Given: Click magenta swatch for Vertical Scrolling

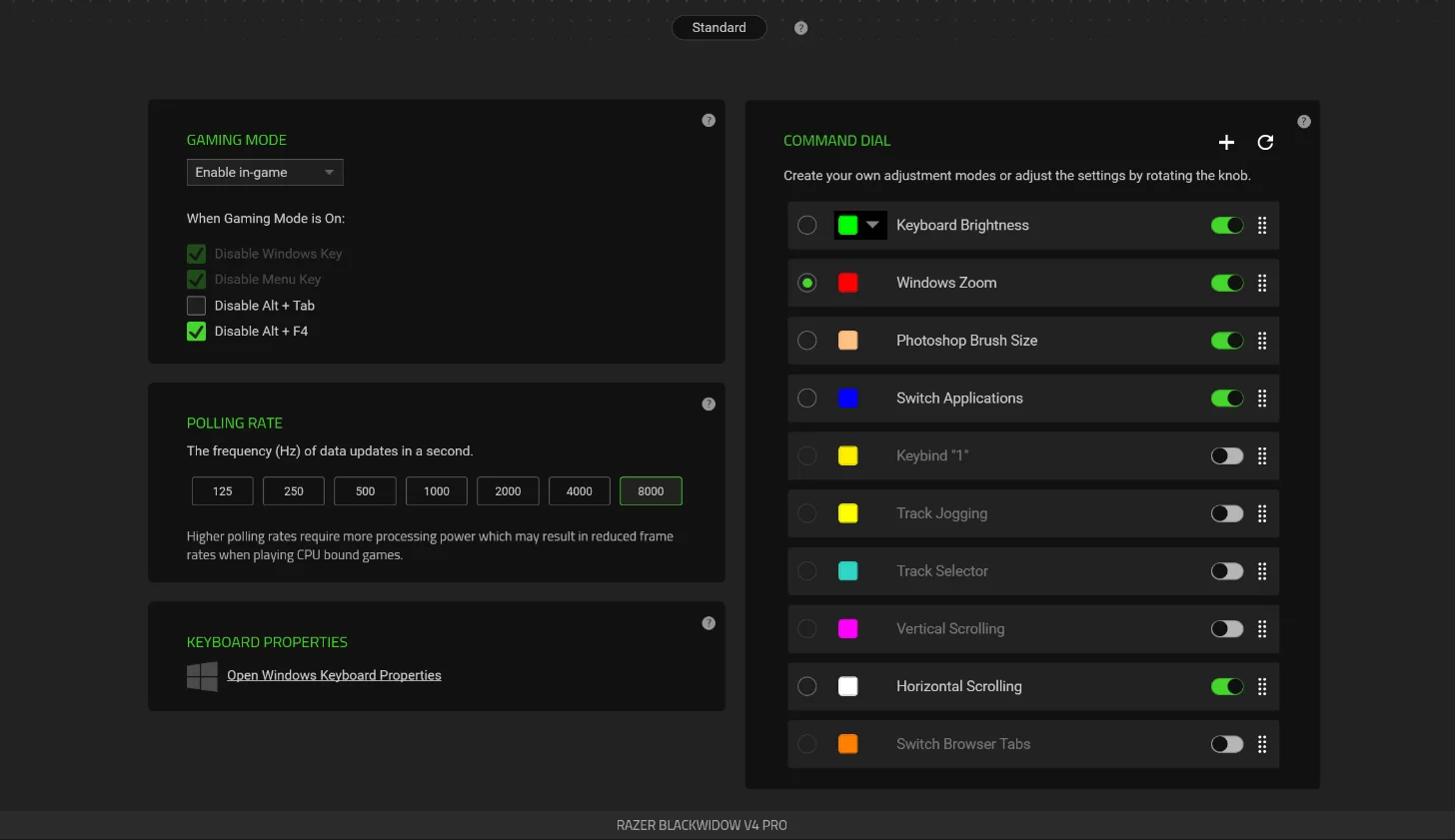Looking at the screenshot, I should click(x=847, y=628).
